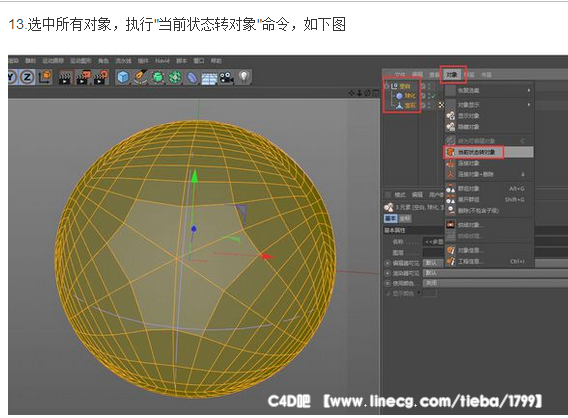Click the 显示对象 icon in Object menu
This screenshot has height=418, width=568.
450,116
